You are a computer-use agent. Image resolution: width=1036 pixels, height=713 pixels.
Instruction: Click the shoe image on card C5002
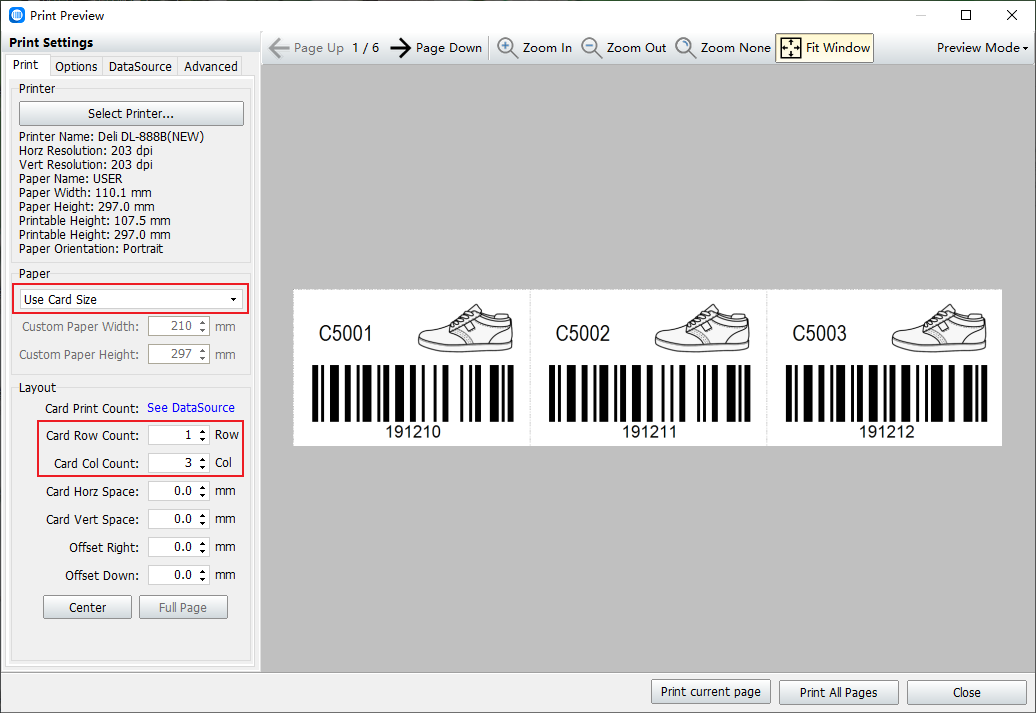click(x=702, y=328)
